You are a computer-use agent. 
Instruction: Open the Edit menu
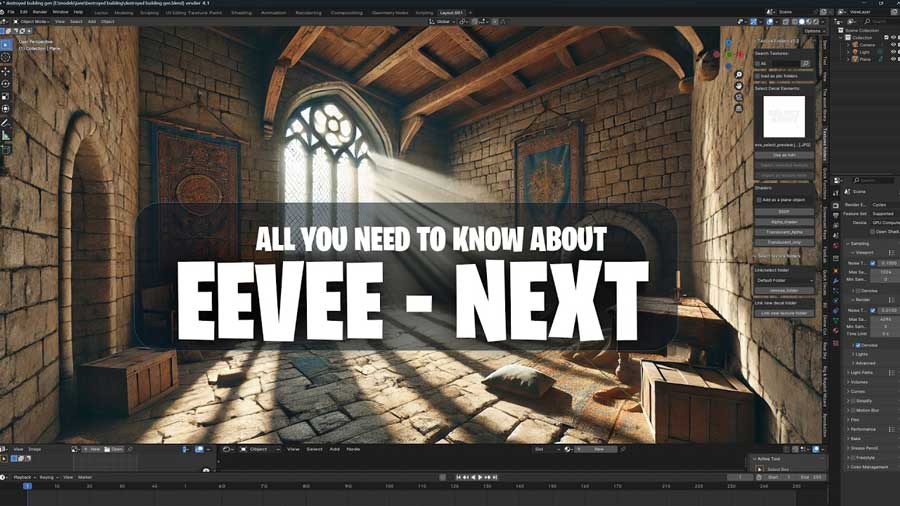click(23, 12)
